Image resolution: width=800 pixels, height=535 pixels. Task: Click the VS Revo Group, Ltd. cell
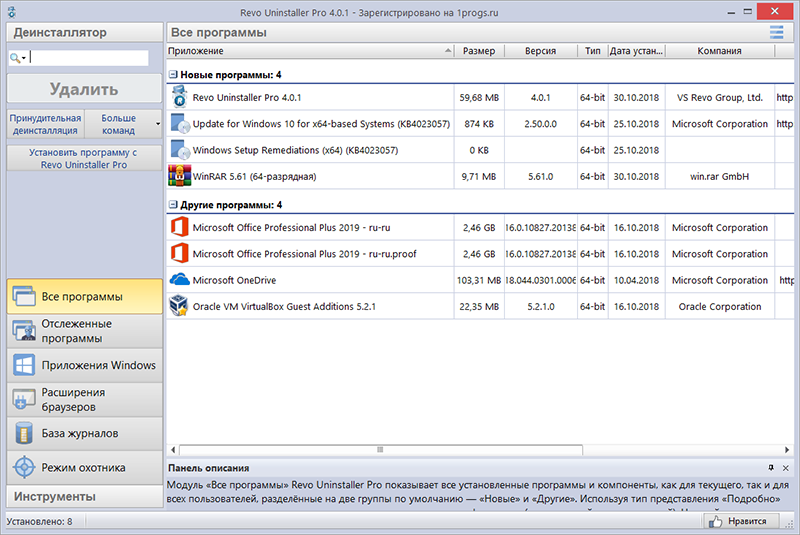[720, 97]
